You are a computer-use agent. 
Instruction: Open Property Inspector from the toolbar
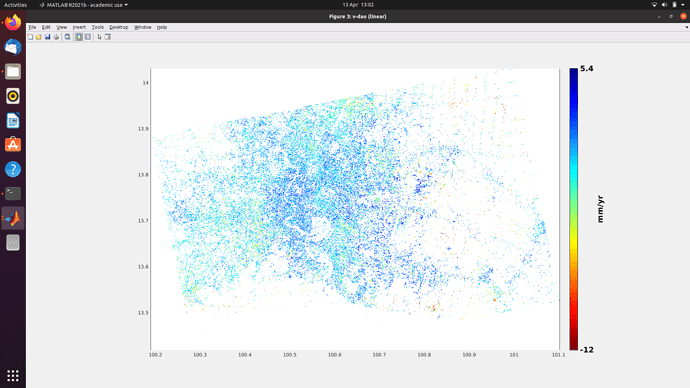[108, 37]
